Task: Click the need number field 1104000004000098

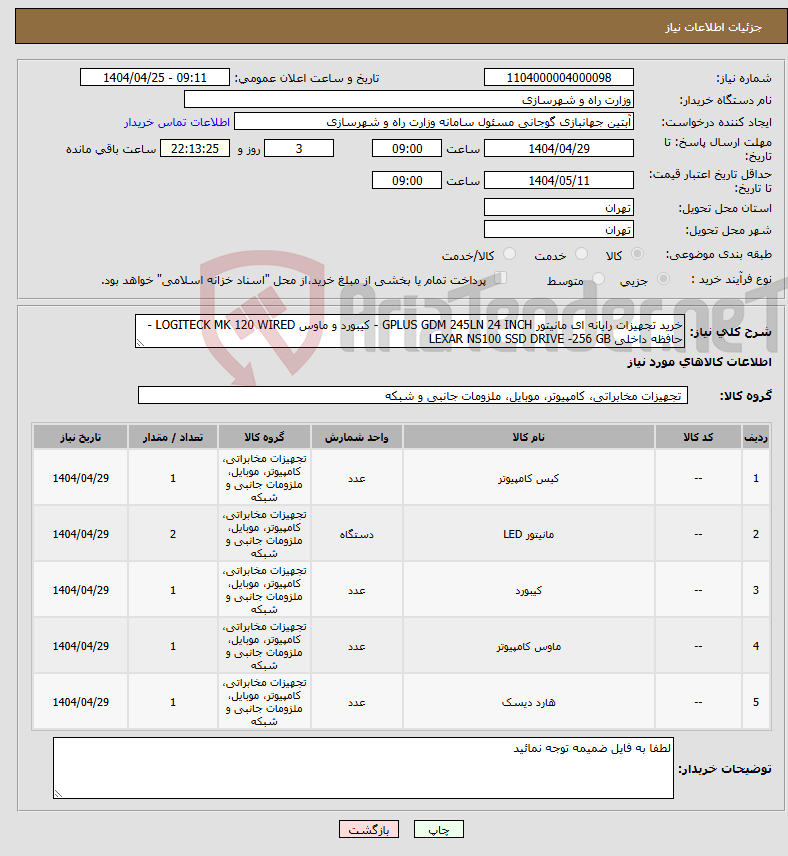Action: [x=559, y=78]
